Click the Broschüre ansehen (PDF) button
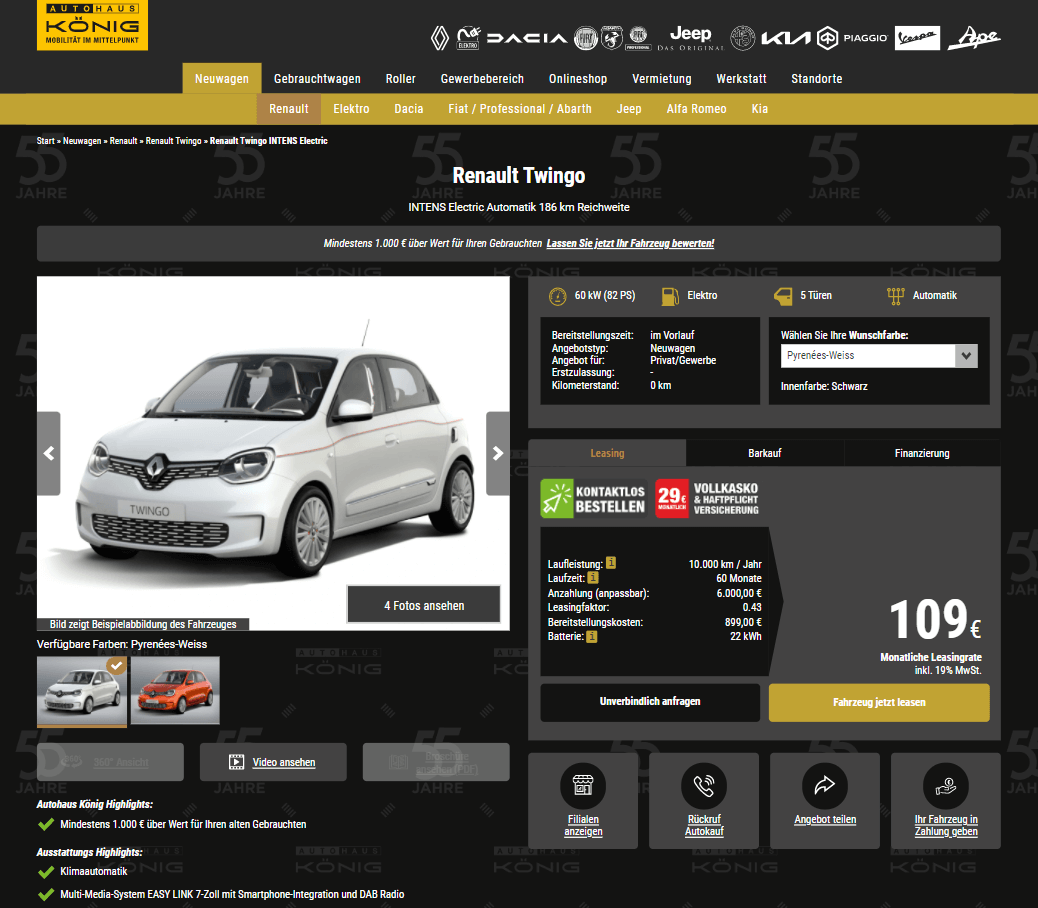This screenshot has height=908, width=1038. pyautogui.click(x=436, y=762)
